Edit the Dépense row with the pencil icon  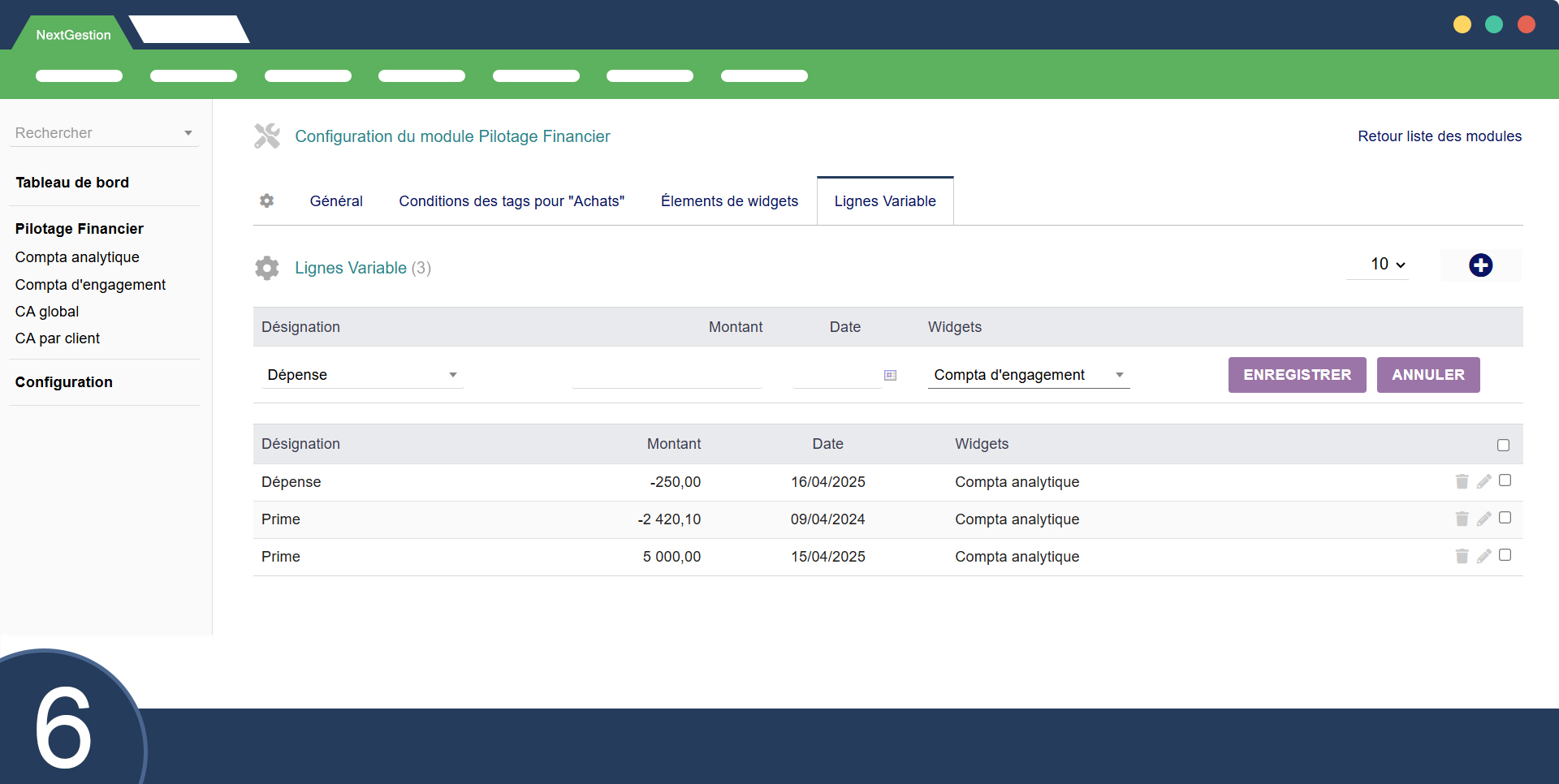coord(1483,482)
